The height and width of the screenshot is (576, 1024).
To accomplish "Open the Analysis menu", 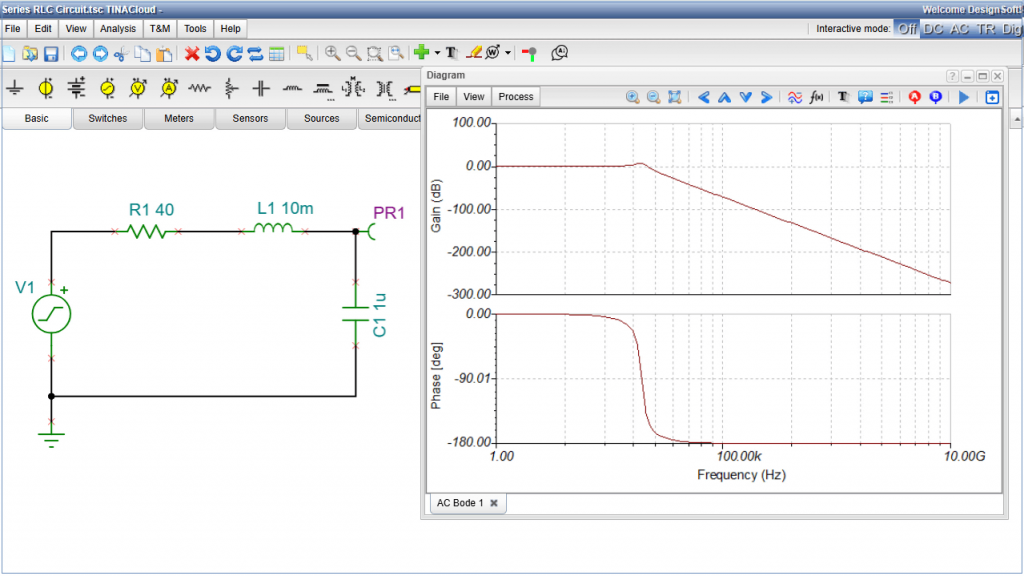I will (x=118, y=29).
